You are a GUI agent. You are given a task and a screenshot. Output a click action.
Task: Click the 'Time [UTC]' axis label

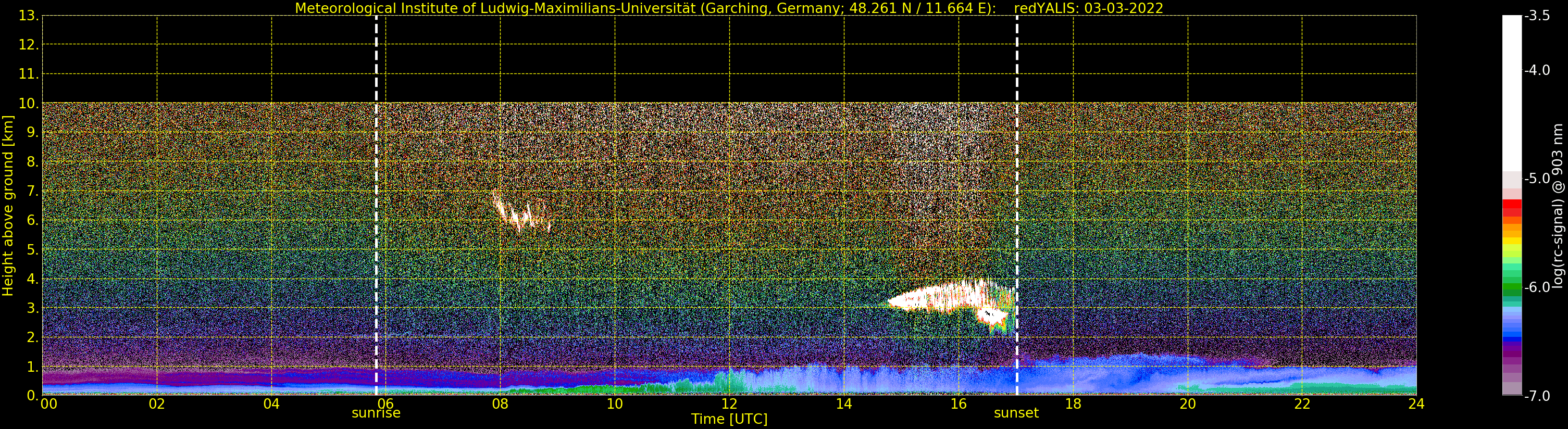point(729,419)
